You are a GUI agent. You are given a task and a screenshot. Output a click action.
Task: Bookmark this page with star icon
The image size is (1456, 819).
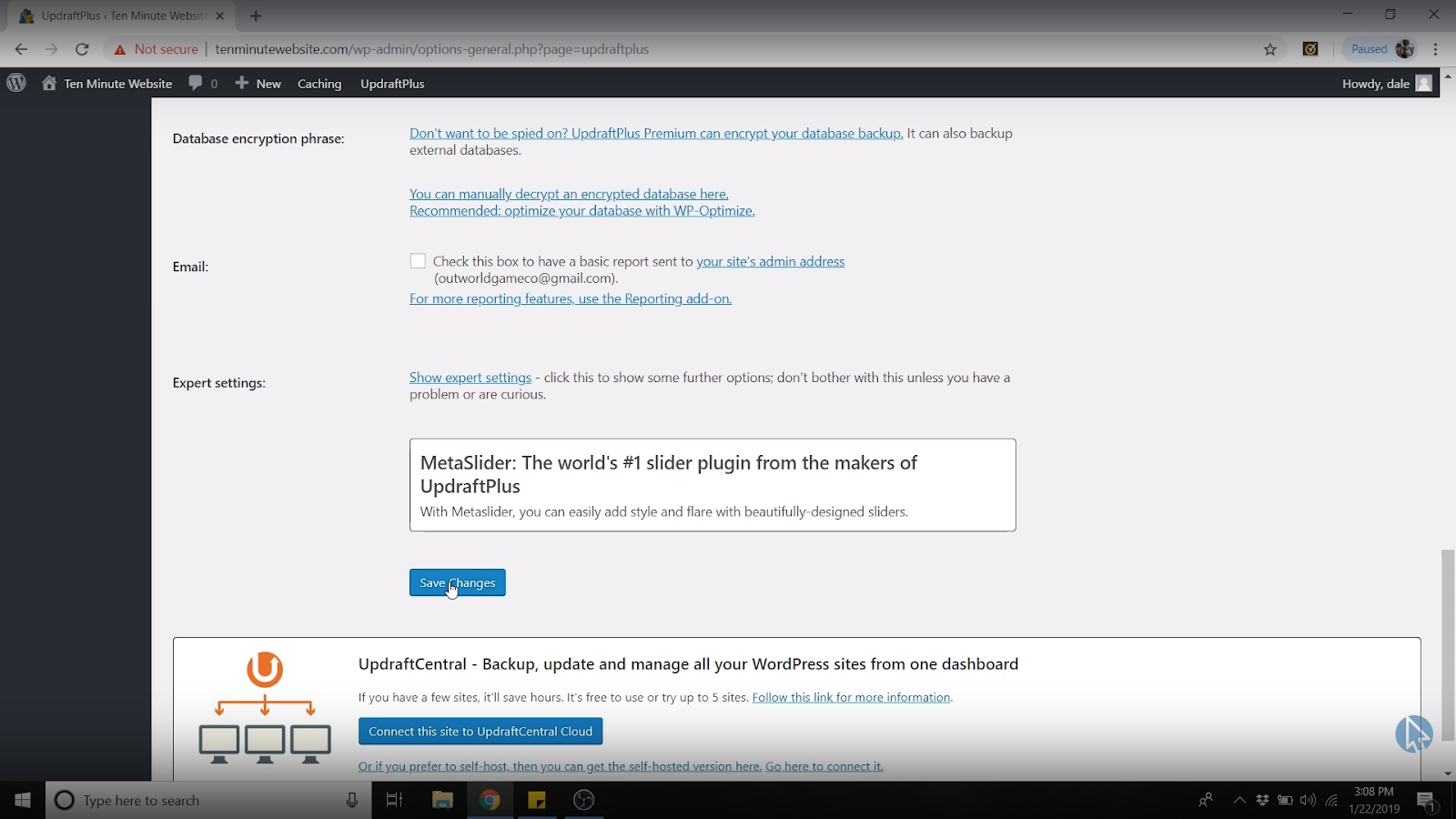point(1270,49)
